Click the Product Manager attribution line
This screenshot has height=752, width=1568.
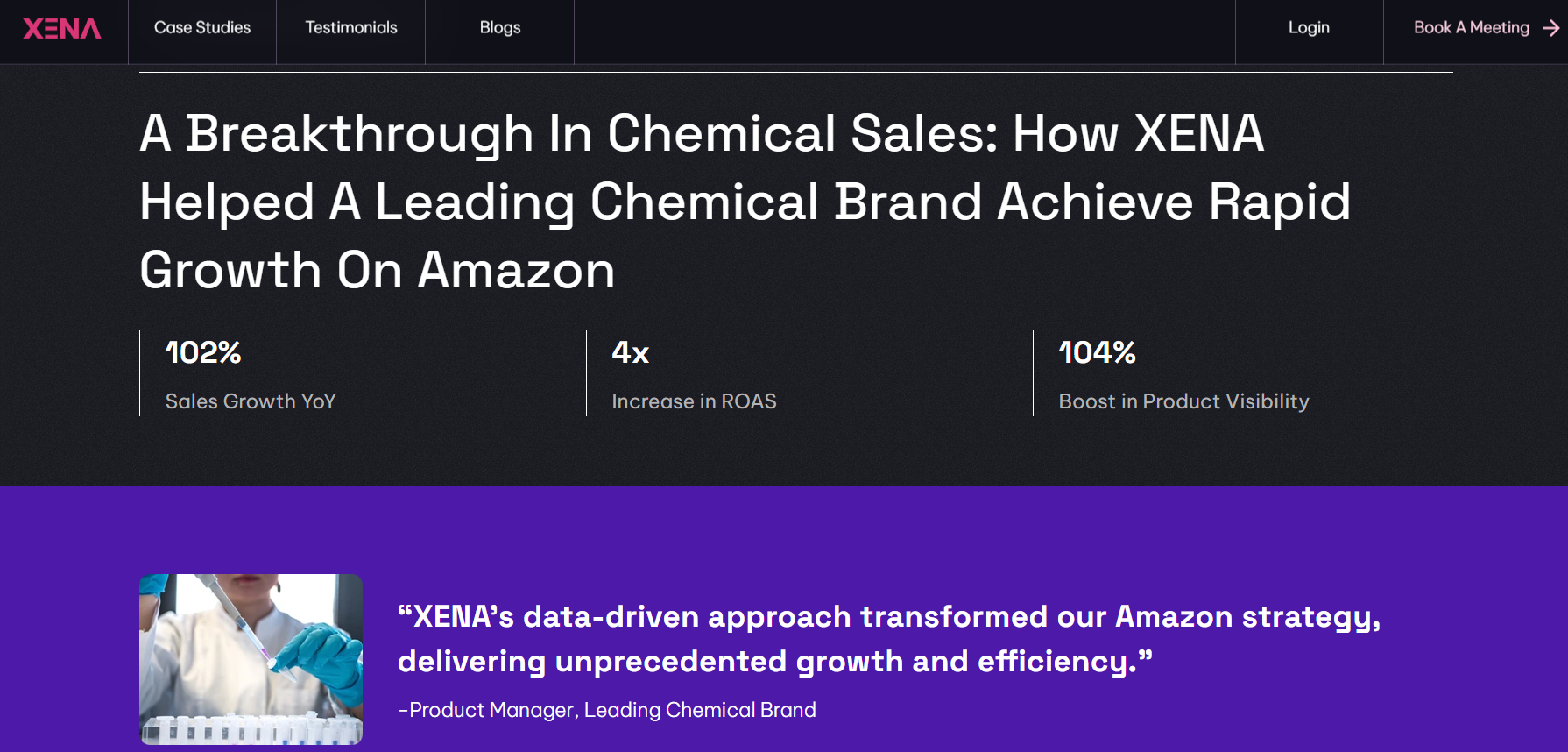(608, 710)
